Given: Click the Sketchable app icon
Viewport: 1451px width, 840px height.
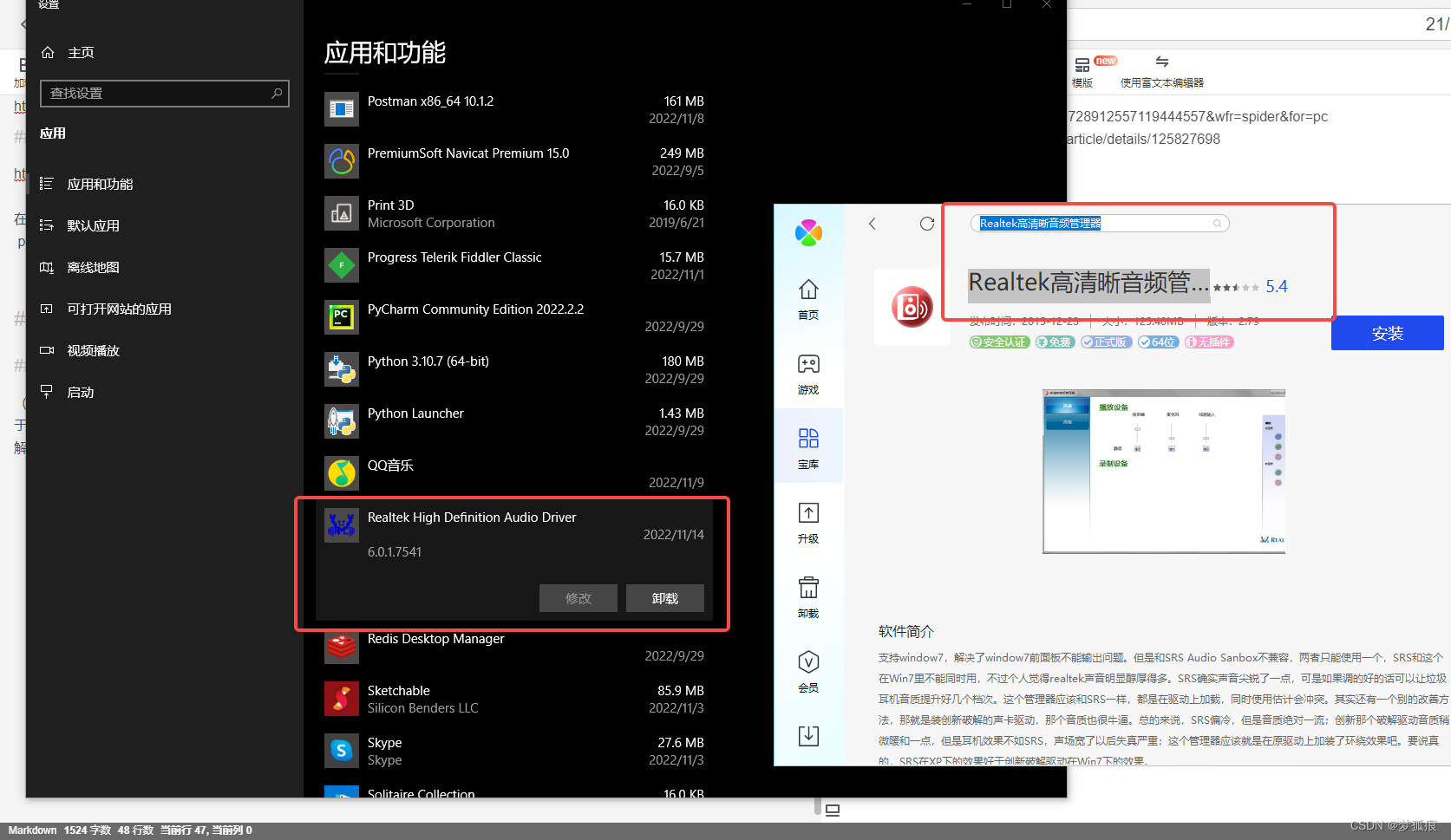Looking at the screenshot, I should tap(342, 699).
